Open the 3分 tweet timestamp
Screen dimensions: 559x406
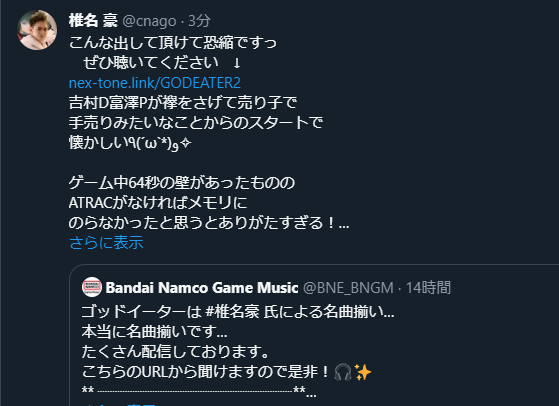199,21
